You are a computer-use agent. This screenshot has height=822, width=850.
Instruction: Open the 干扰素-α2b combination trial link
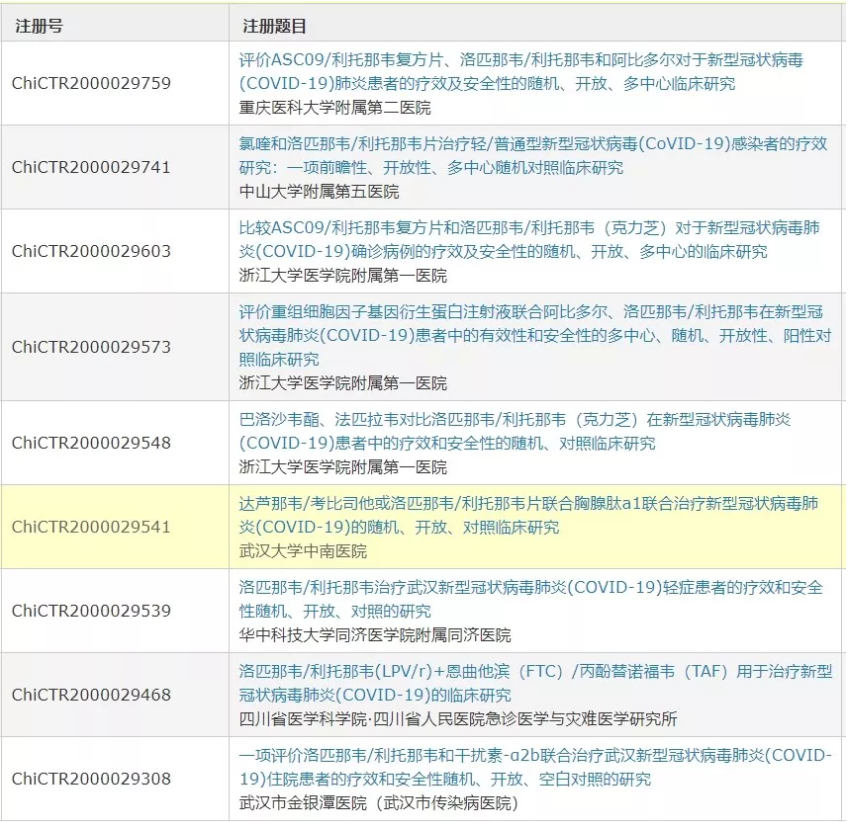(x=535, y=767)
